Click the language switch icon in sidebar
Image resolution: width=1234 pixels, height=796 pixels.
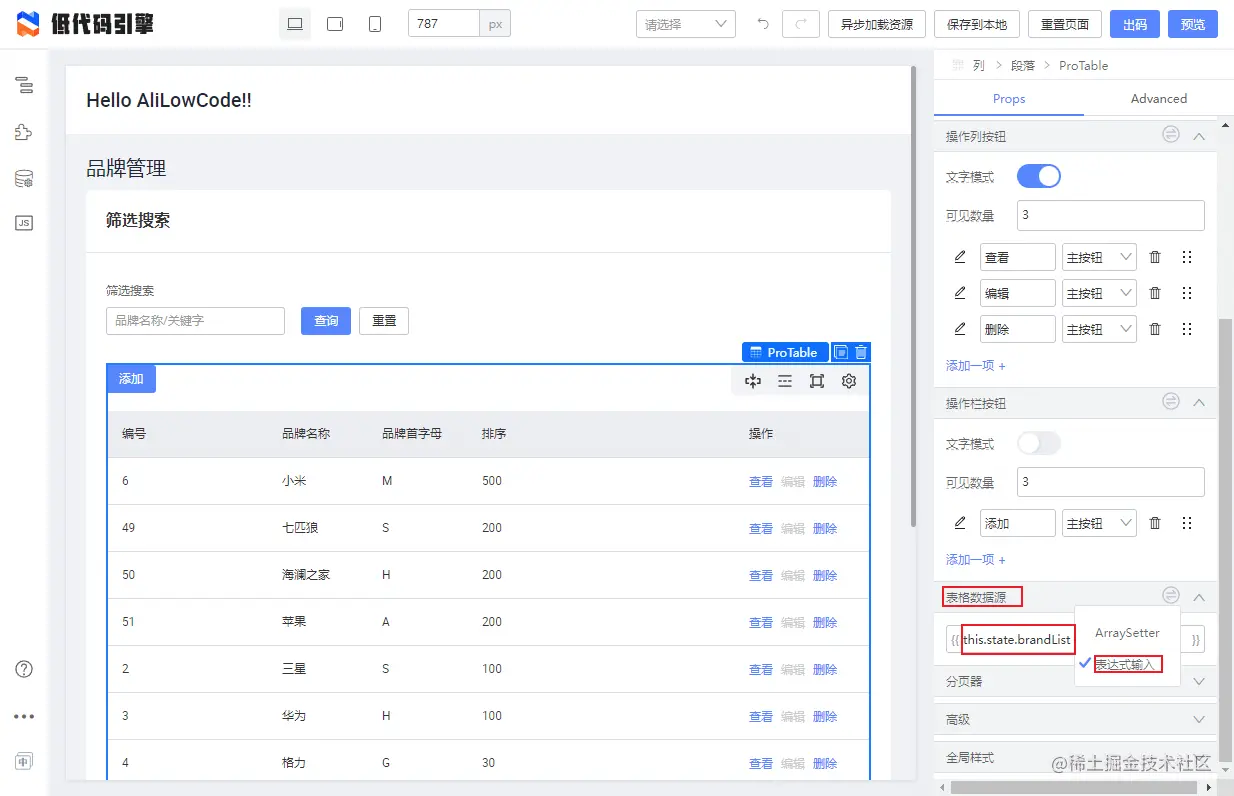point(24,761)
